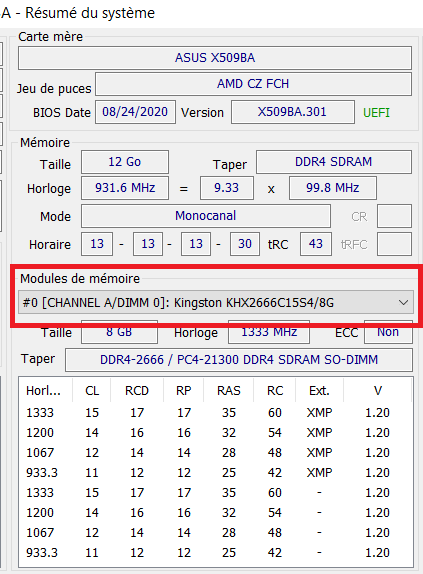Click the RC column header
Viewport: 423px width, 574px height.
(x=275, y=391)
